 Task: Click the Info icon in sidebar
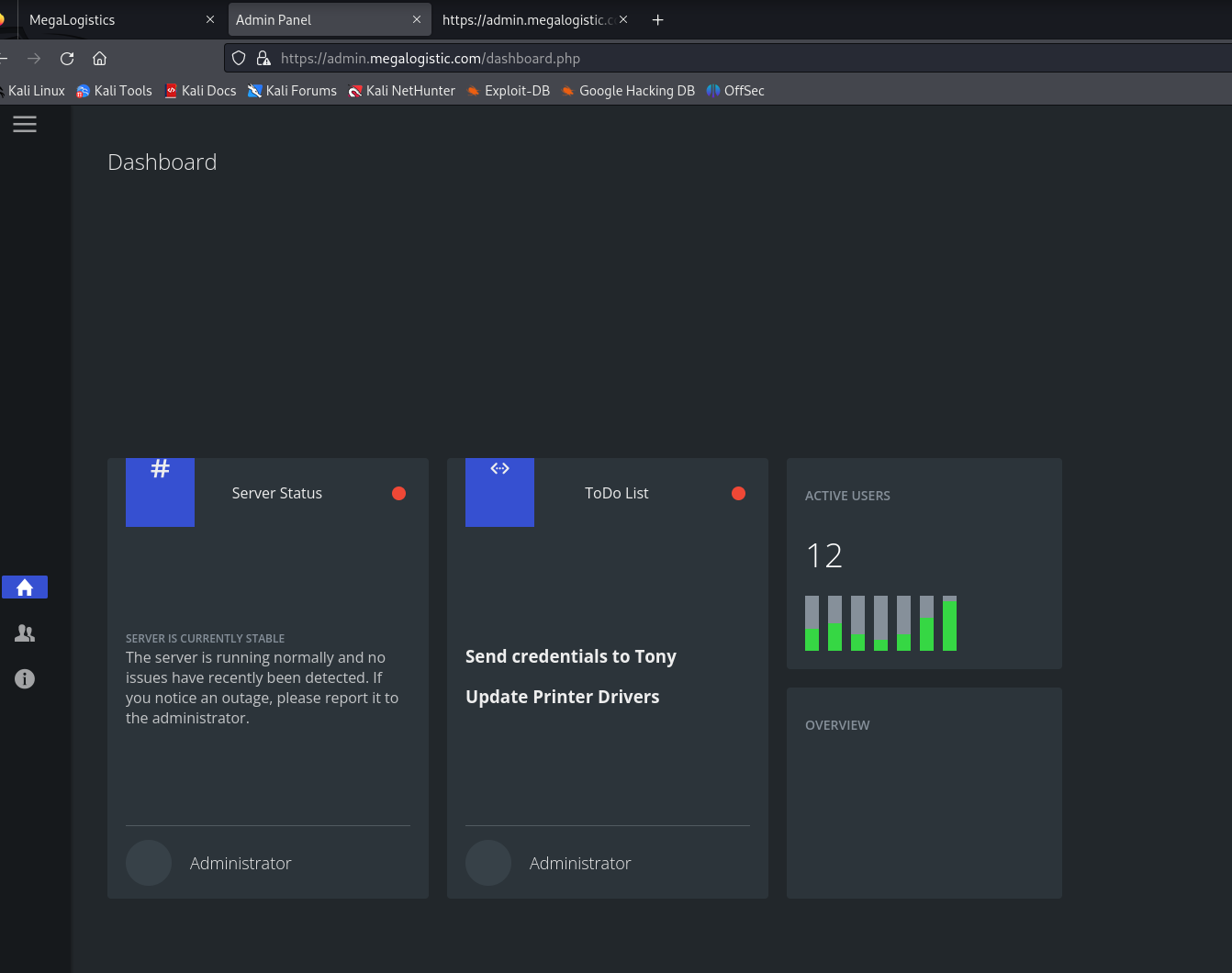25,679
